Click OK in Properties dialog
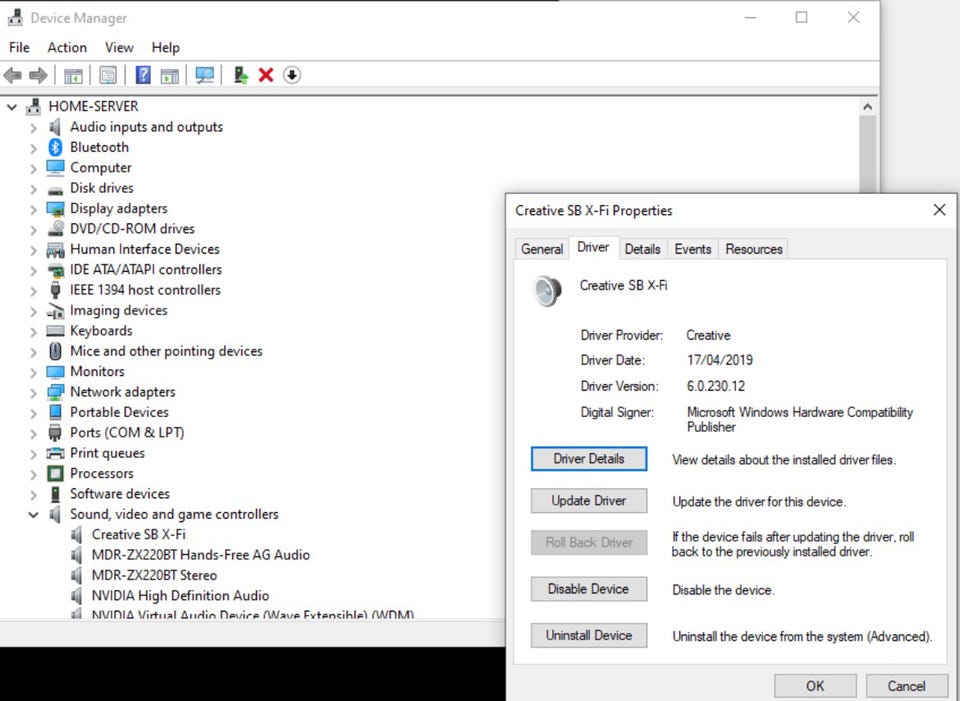960x701 pixels. pos(815,686)
